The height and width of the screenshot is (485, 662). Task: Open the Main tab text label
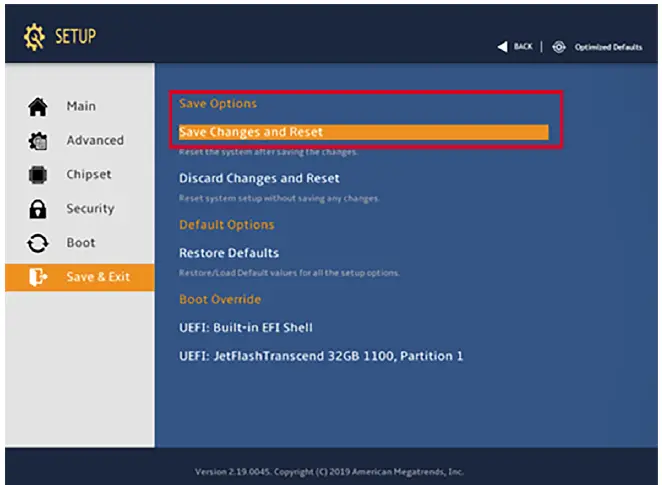click(x=81, y=106)
